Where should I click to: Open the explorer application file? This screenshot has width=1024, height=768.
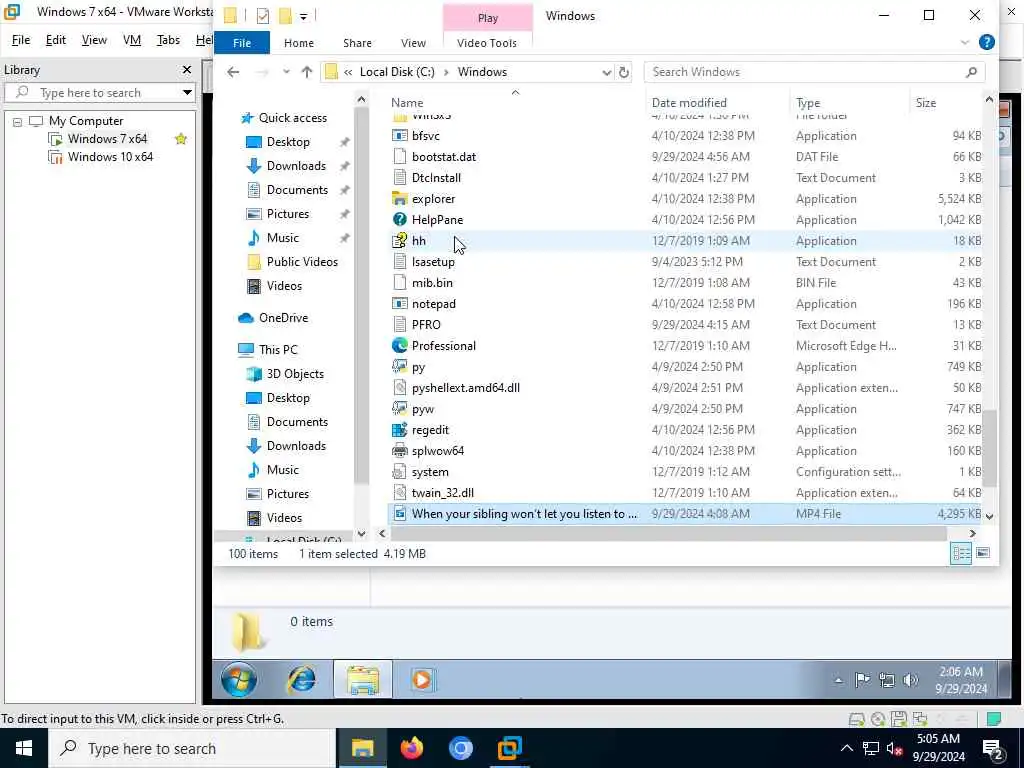pyautogui.click(x=433, y=199)
